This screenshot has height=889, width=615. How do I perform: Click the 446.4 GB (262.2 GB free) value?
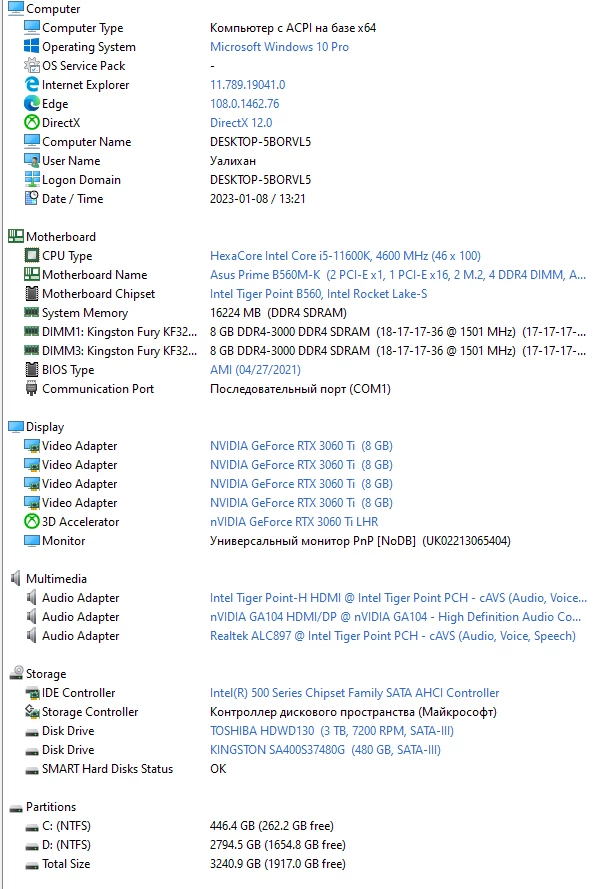pos(272,826)
